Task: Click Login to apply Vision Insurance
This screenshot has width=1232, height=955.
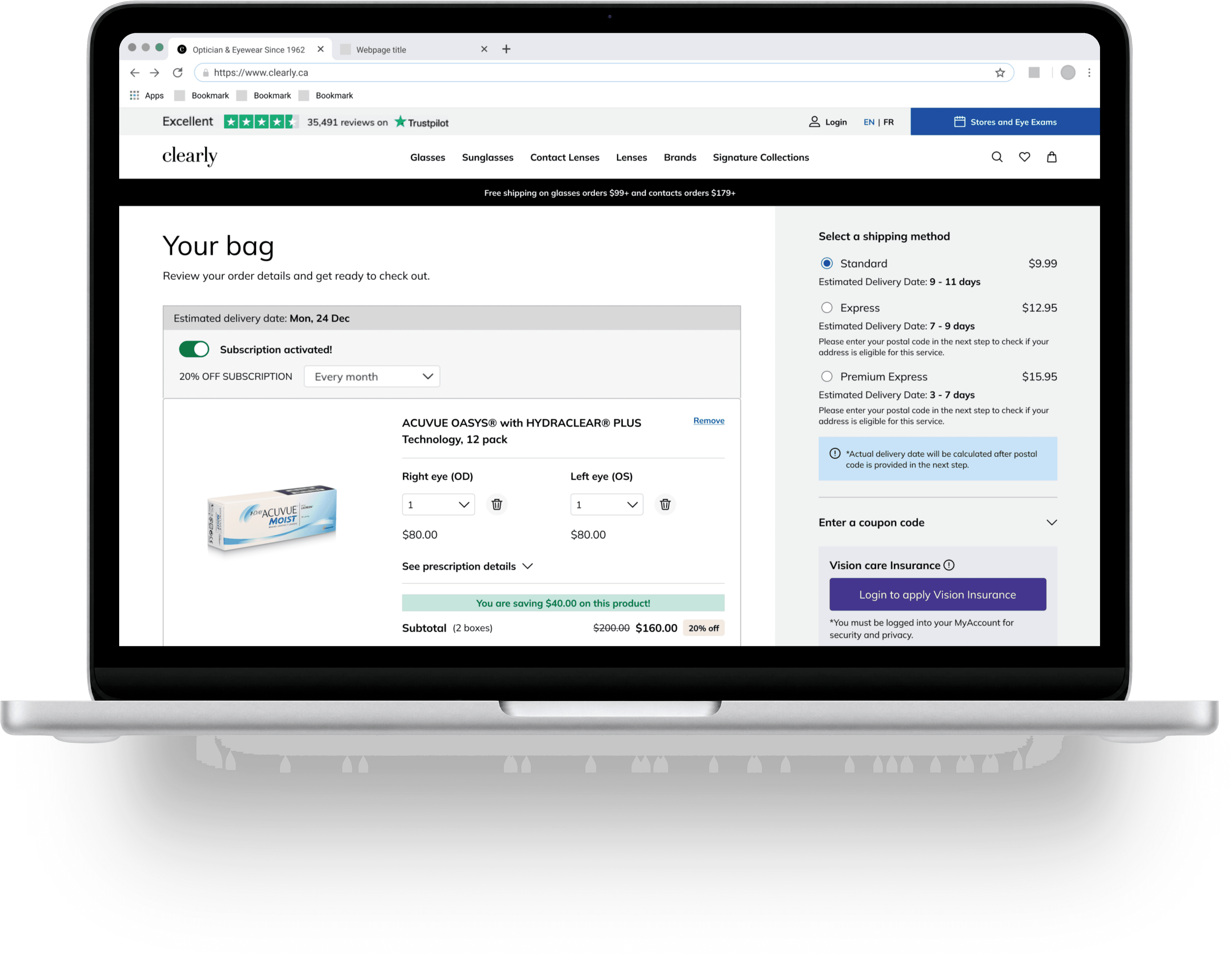Action: (938, 594)
